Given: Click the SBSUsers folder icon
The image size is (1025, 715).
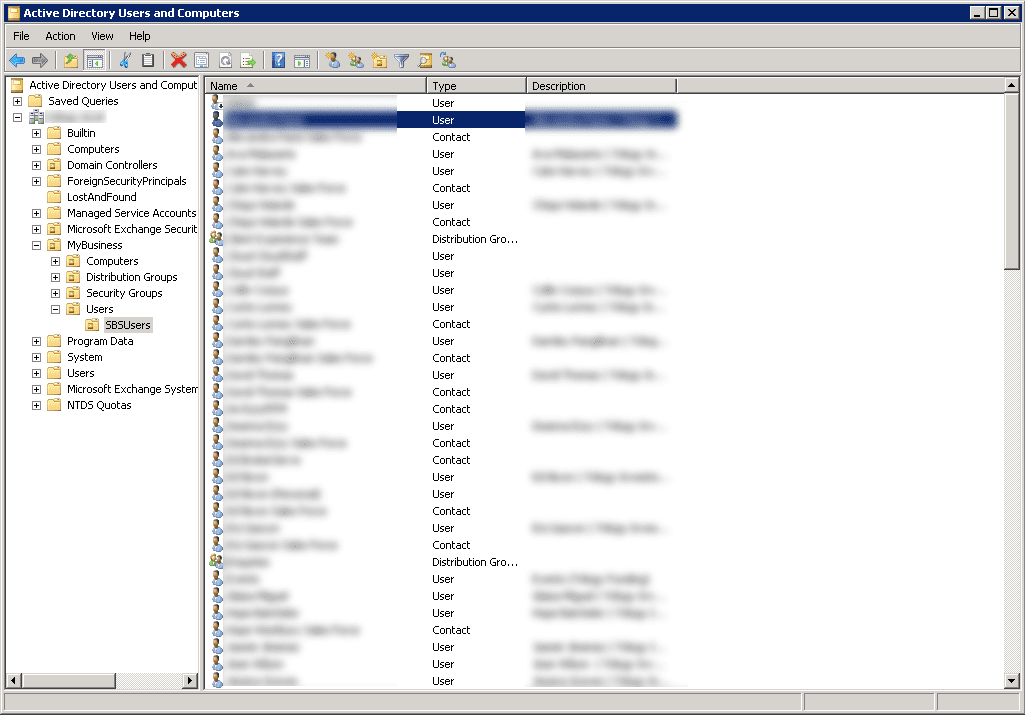Looking at the screenshot, I should pyautogui.click(x=93, y=325).
